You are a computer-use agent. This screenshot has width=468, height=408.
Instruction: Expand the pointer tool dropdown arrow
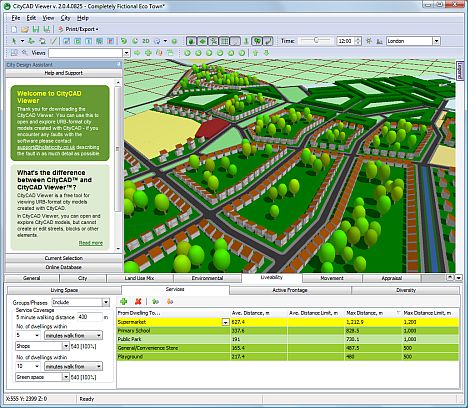[x=22, y=41]
